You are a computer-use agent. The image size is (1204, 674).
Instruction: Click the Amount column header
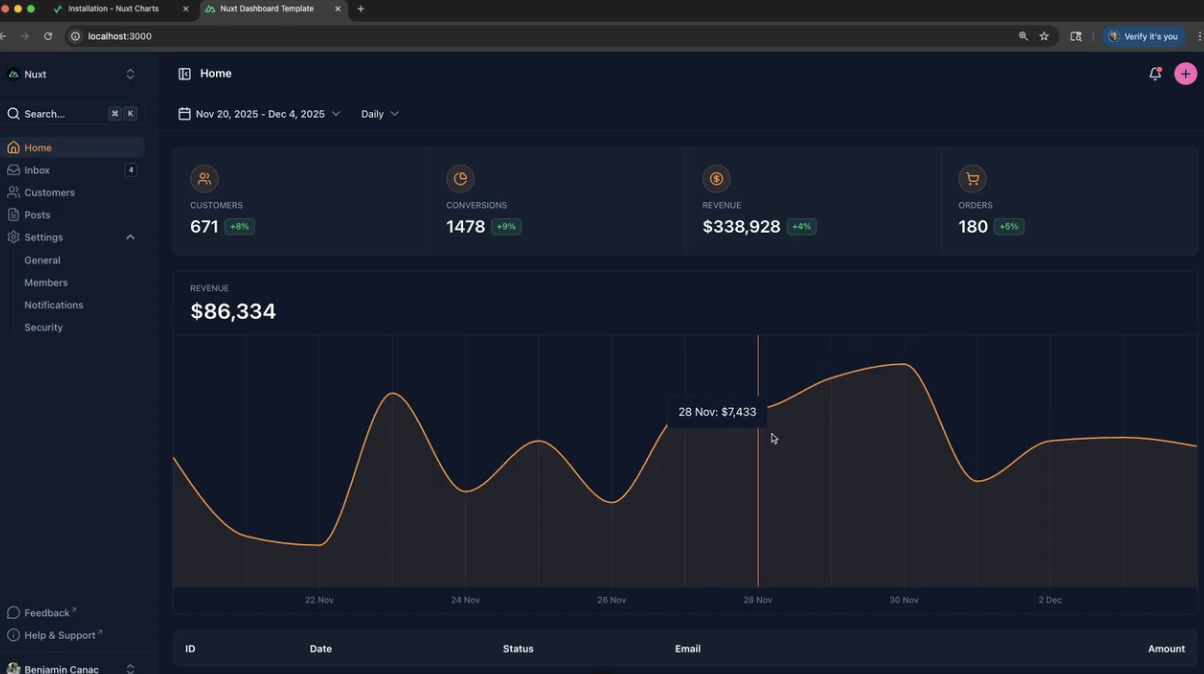[x=1166, y=649]
